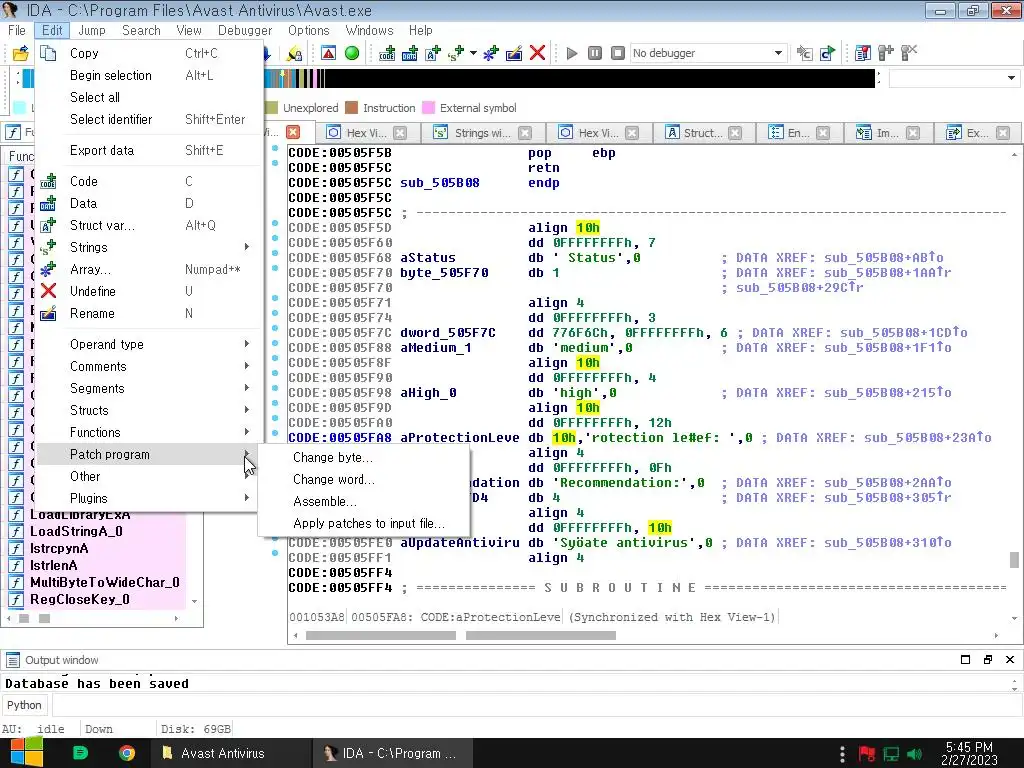
Task: Pause the debugged process
Action: 595,53
